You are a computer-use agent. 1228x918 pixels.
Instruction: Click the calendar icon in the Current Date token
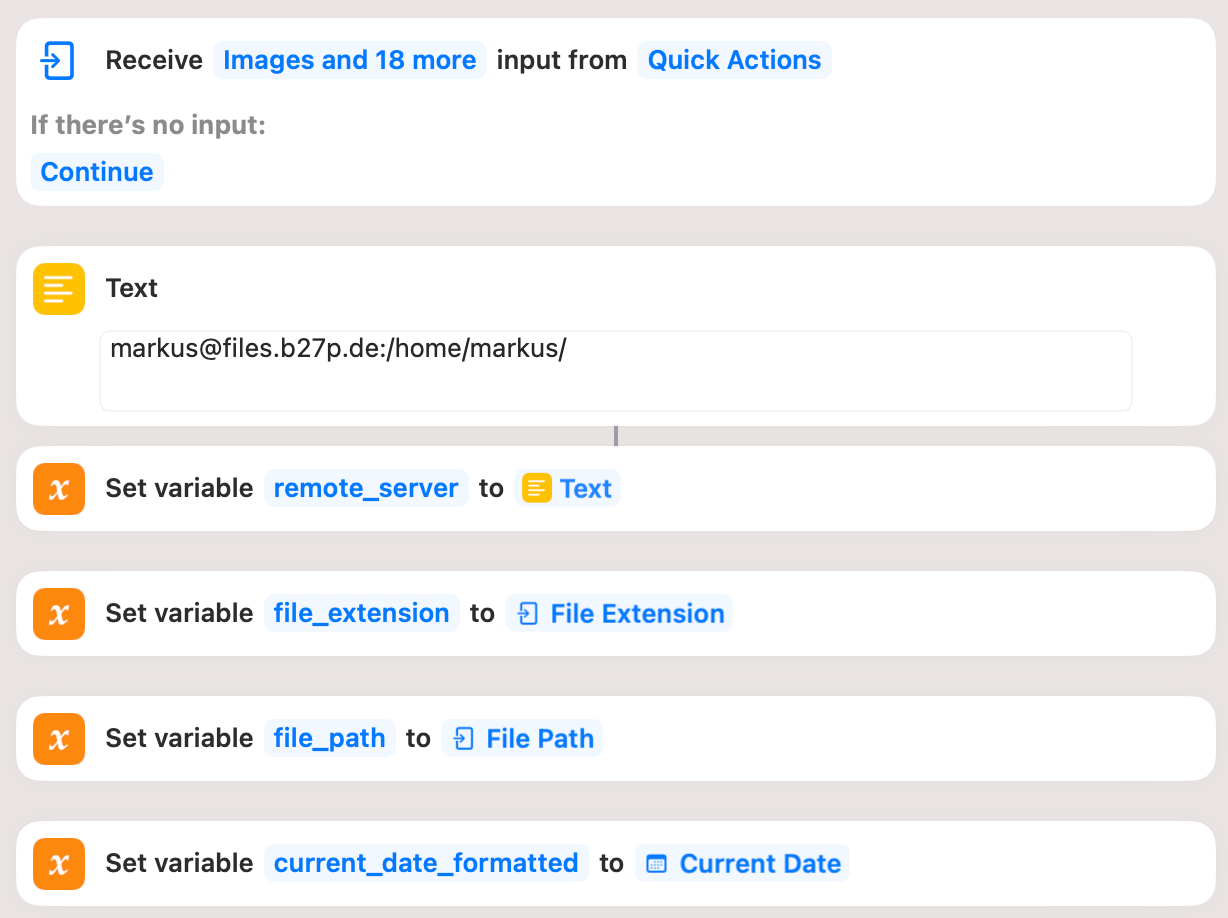click(x=659, y=863)
